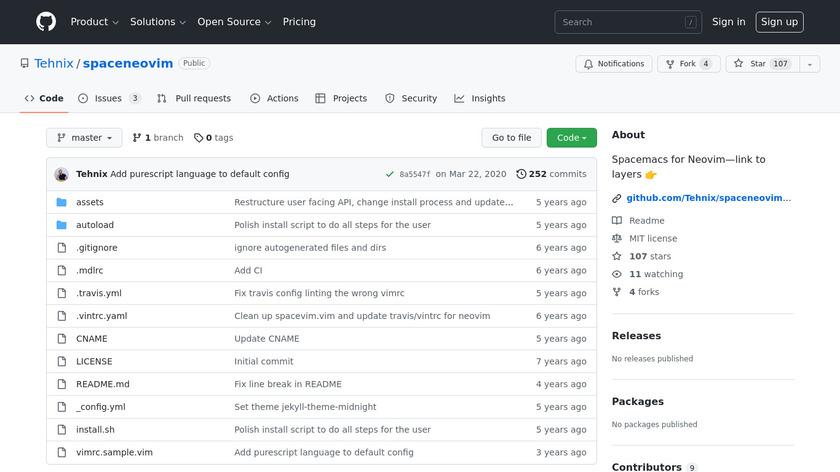The image size is (840, 472).
Task: Expand the Solutions dropdown
Action: point(158,22)
